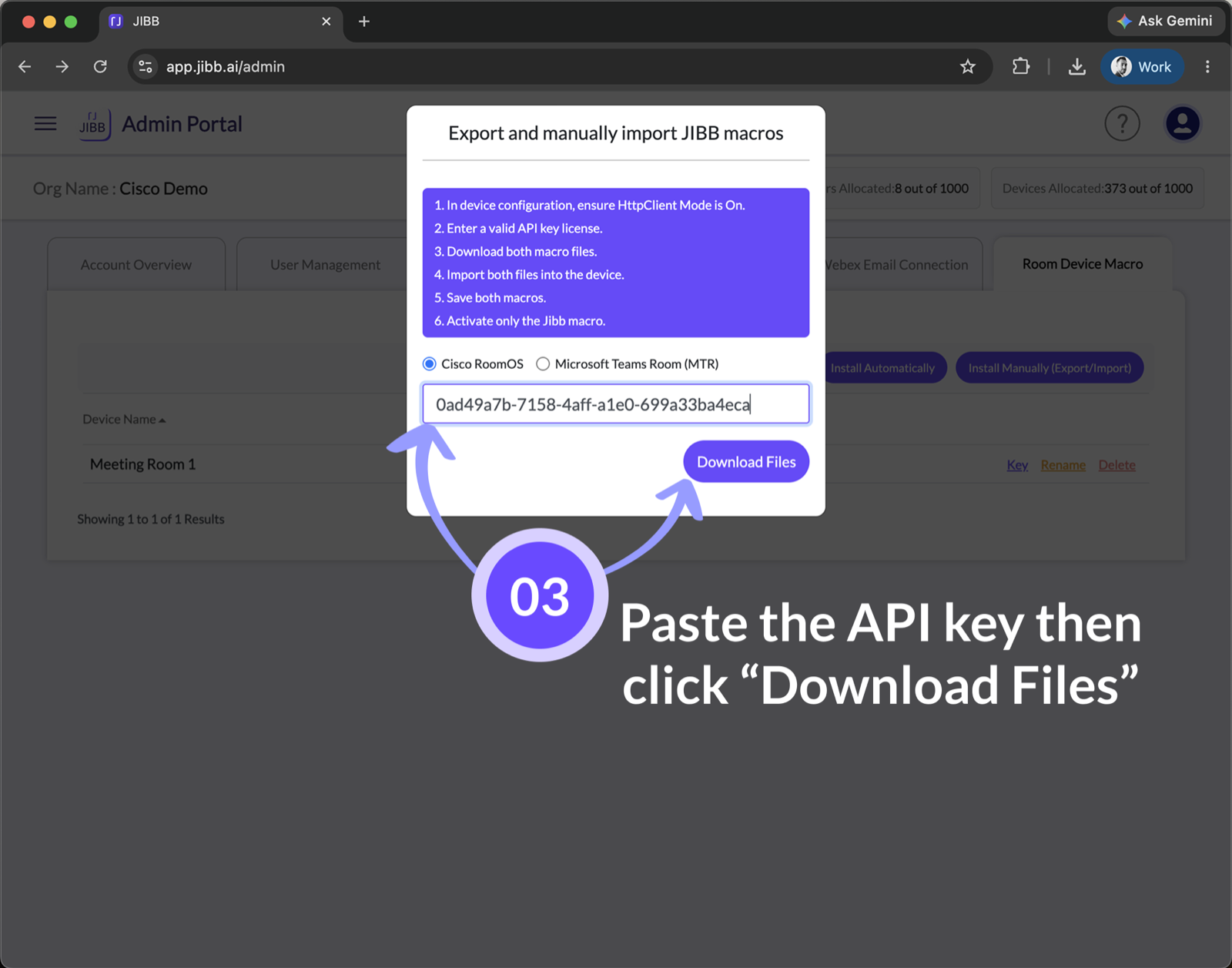Select Microsoft Teams Room (MTR) radio button
1232x968 pixels.
tap(543, 363)
